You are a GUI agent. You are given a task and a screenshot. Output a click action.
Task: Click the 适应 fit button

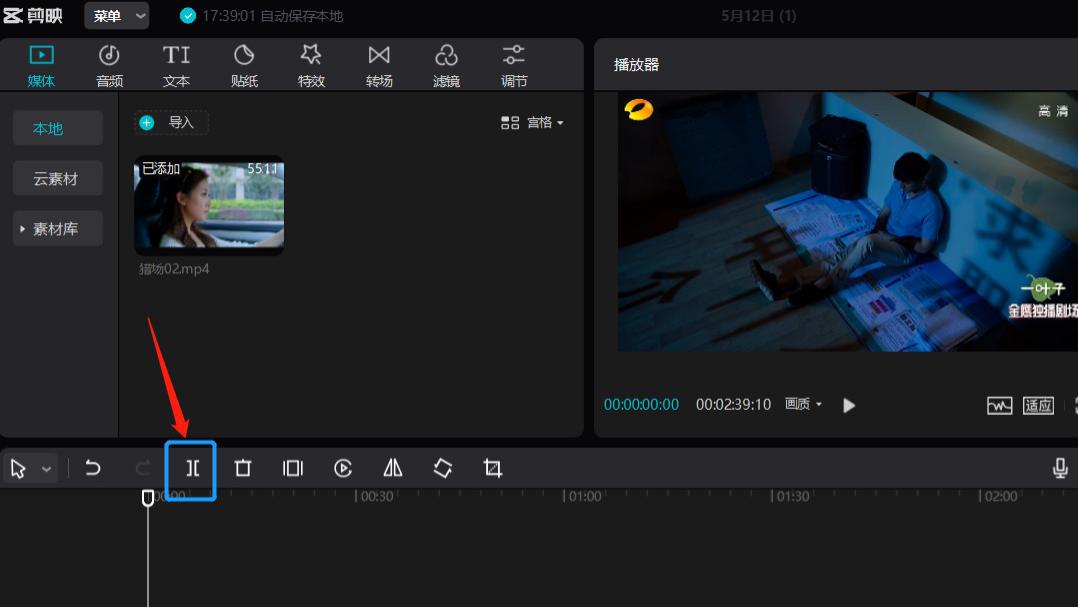coord(1038,406)
